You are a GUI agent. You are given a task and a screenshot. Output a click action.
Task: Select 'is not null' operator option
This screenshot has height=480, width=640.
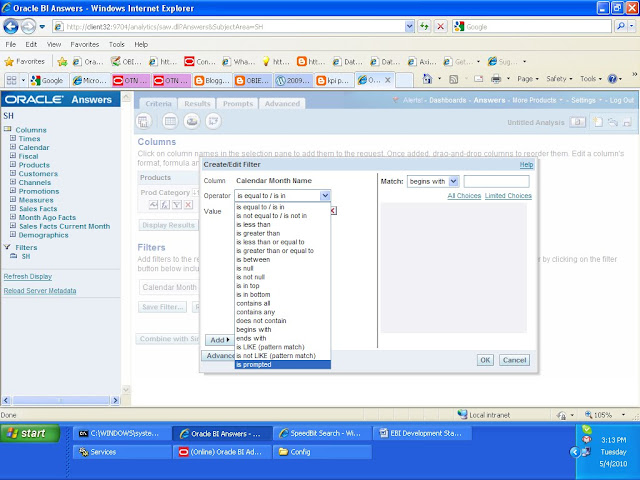tap(282, 277)
